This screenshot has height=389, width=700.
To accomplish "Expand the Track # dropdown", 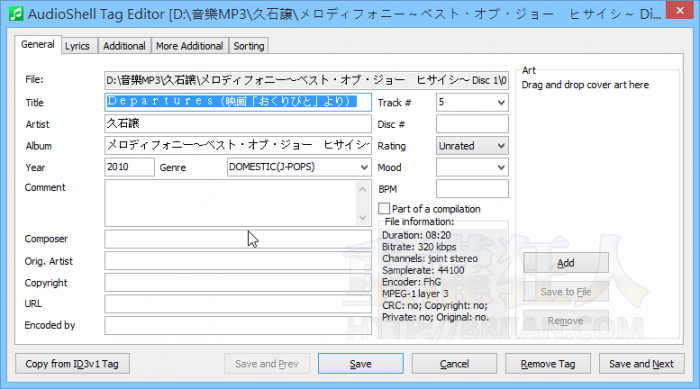I will [x=501, y=103].
